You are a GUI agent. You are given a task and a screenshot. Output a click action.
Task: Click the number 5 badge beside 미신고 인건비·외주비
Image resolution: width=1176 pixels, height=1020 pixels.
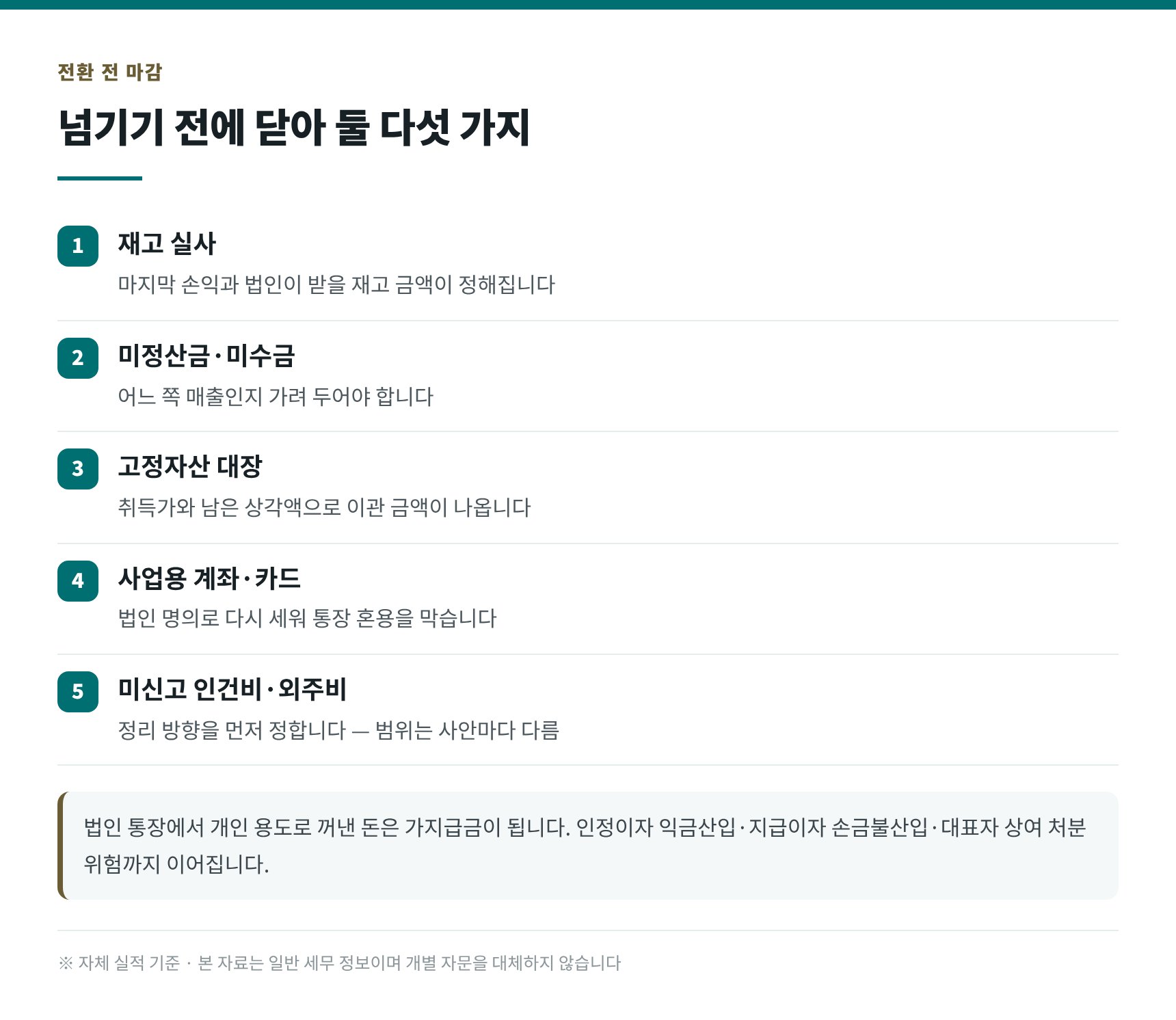(78, 692)
